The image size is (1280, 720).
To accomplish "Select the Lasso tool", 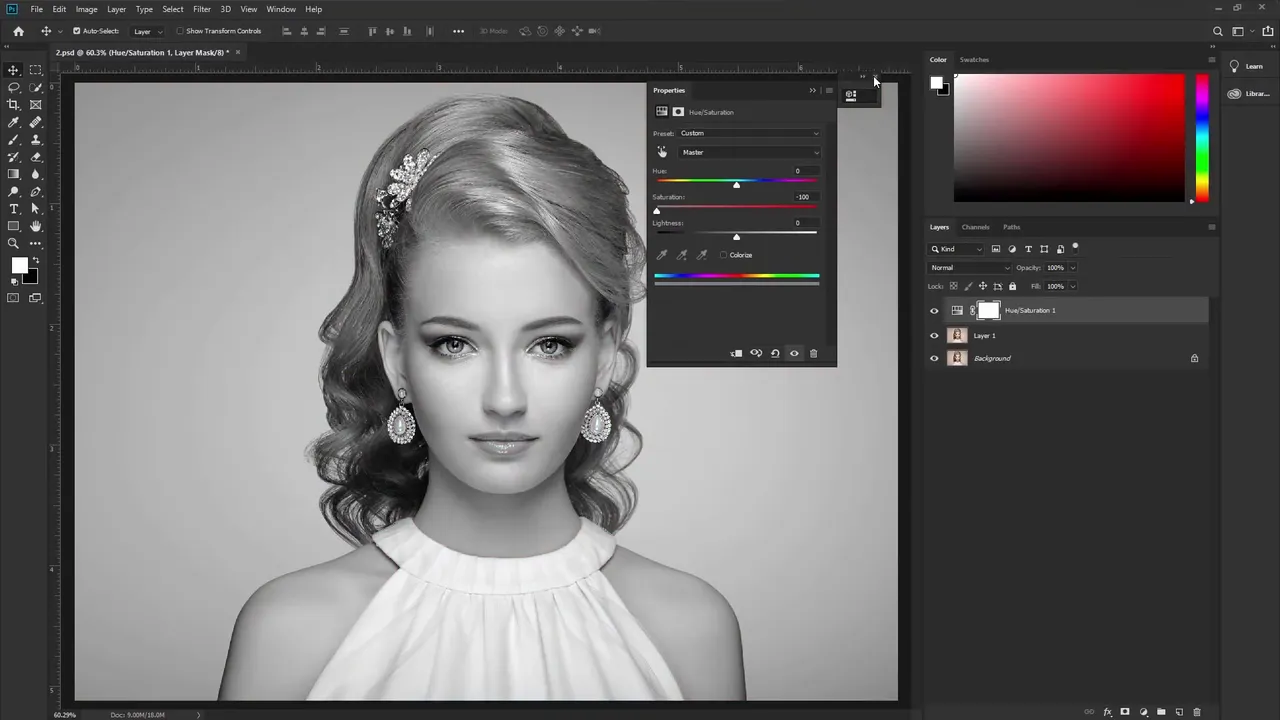I will pyautogui.click(x=14, y=87).
